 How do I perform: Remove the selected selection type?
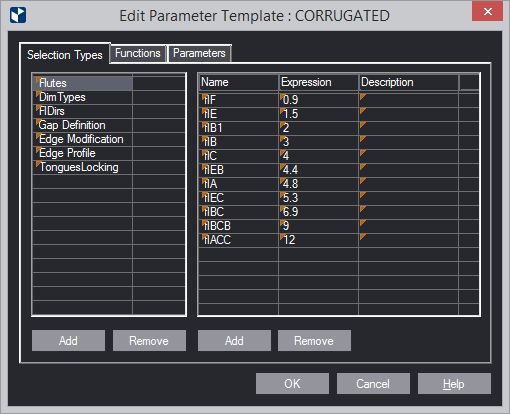[x=149, y=341]
